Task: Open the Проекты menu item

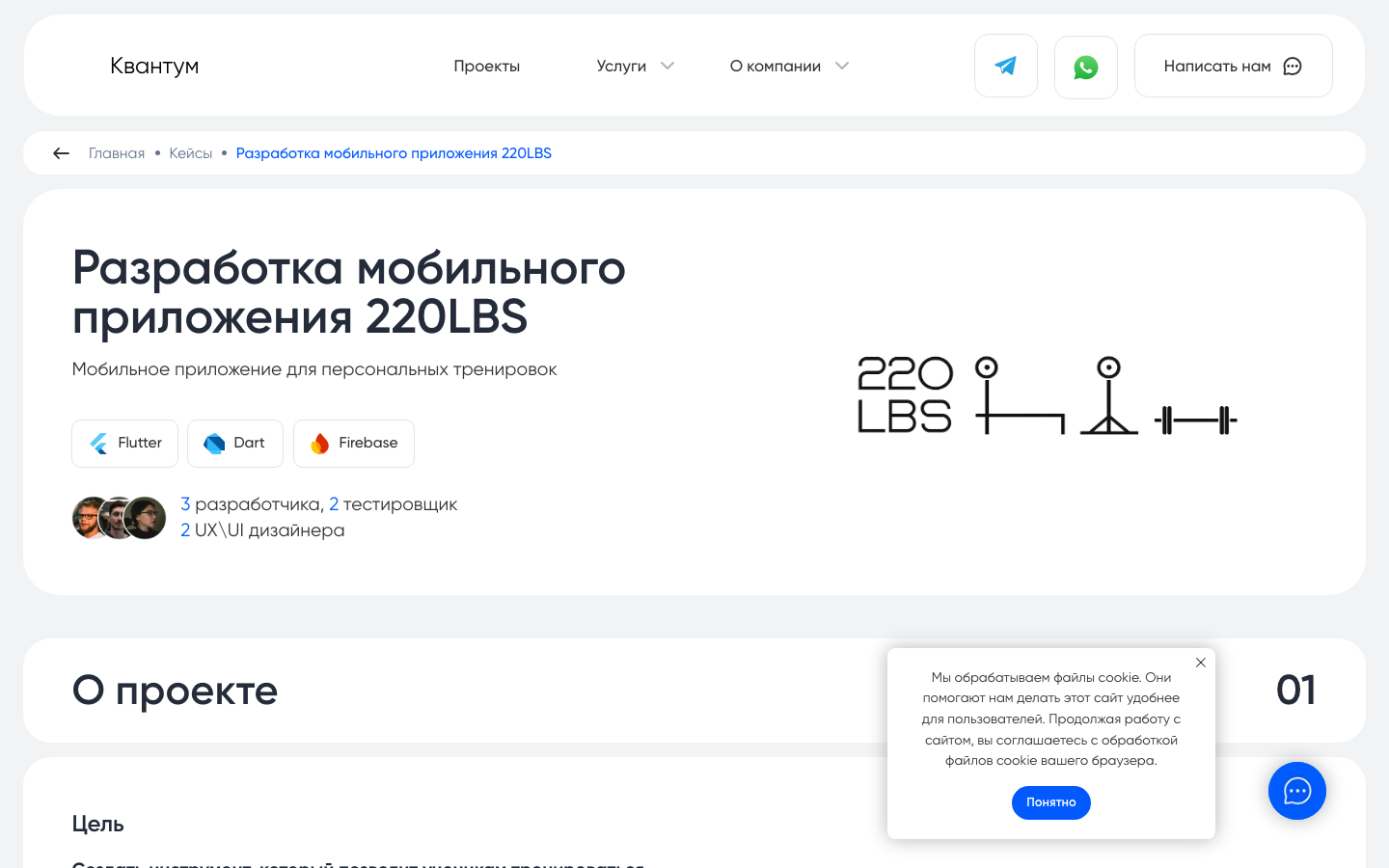Action: pyautogui.click(x=487, y=66)
